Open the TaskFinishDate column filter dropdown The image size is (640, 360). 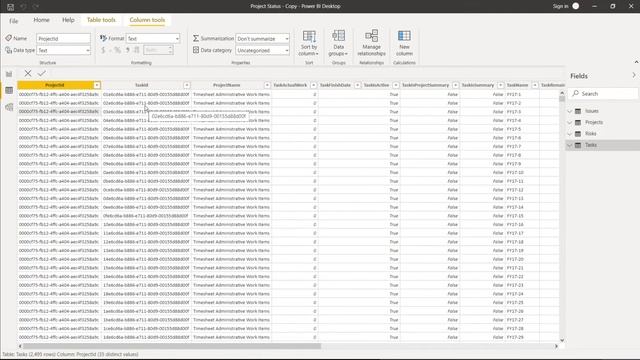tap(357, 85)
